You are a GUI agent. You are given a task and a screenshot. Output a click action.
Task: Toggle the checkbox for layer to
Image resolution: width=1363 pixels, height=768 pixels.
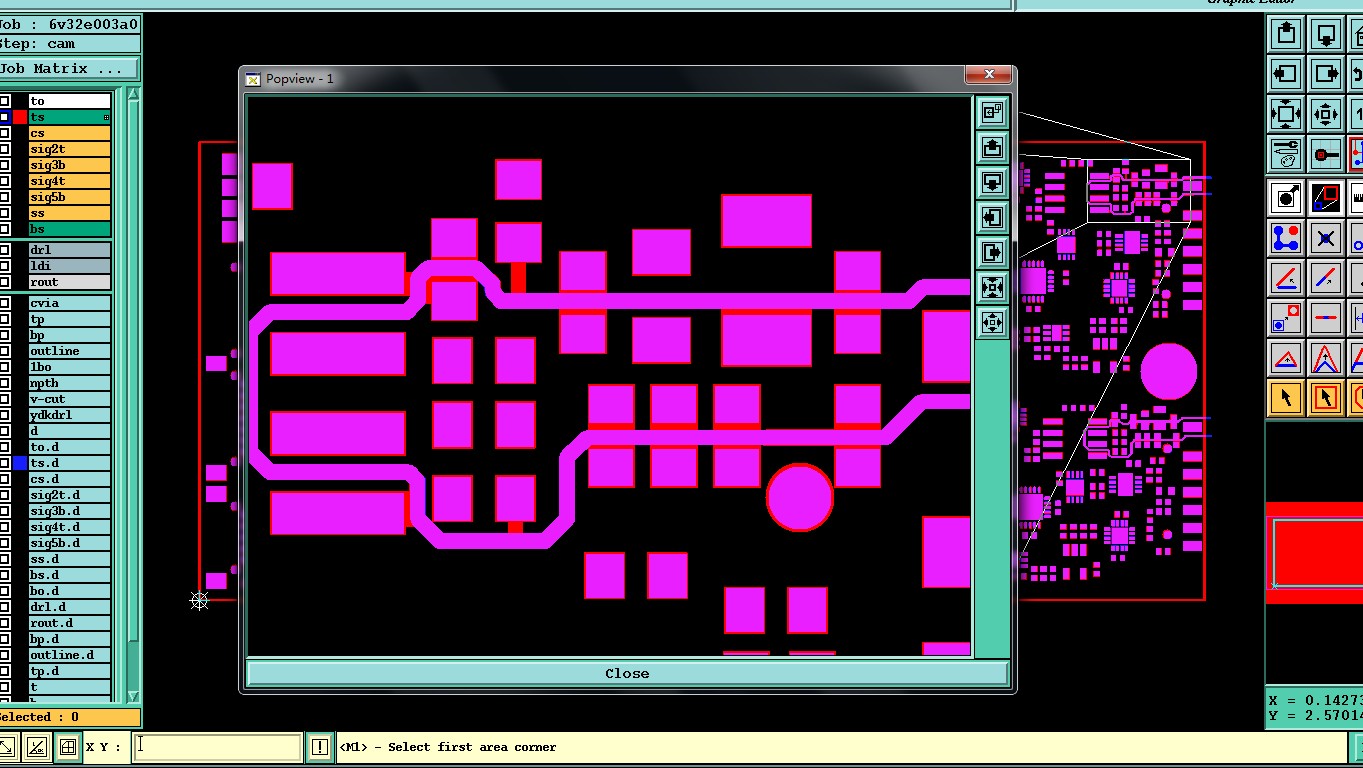(5, 101)
